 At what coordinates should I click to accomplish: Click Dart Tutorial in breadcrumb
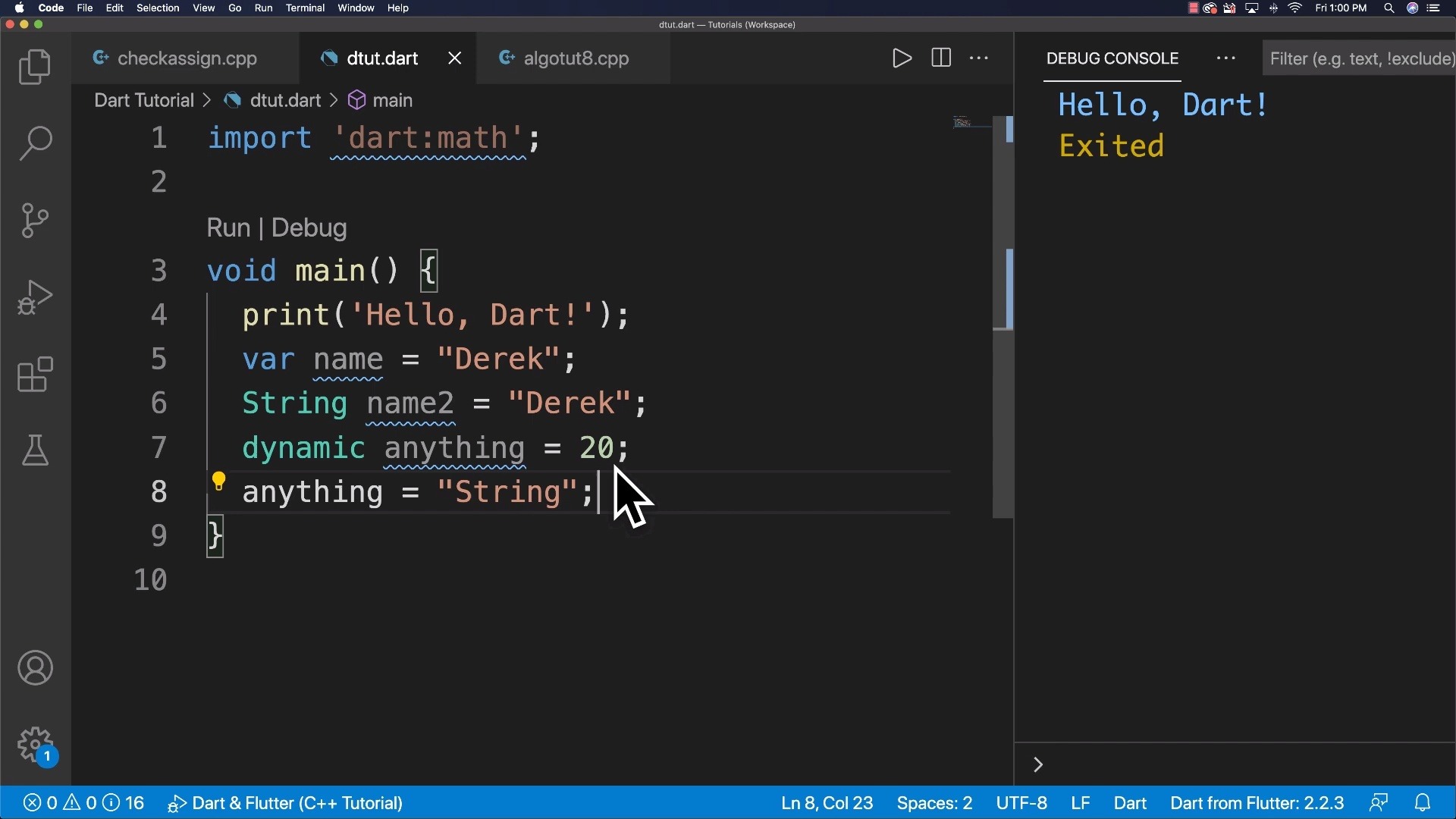(x=144, y=101)
